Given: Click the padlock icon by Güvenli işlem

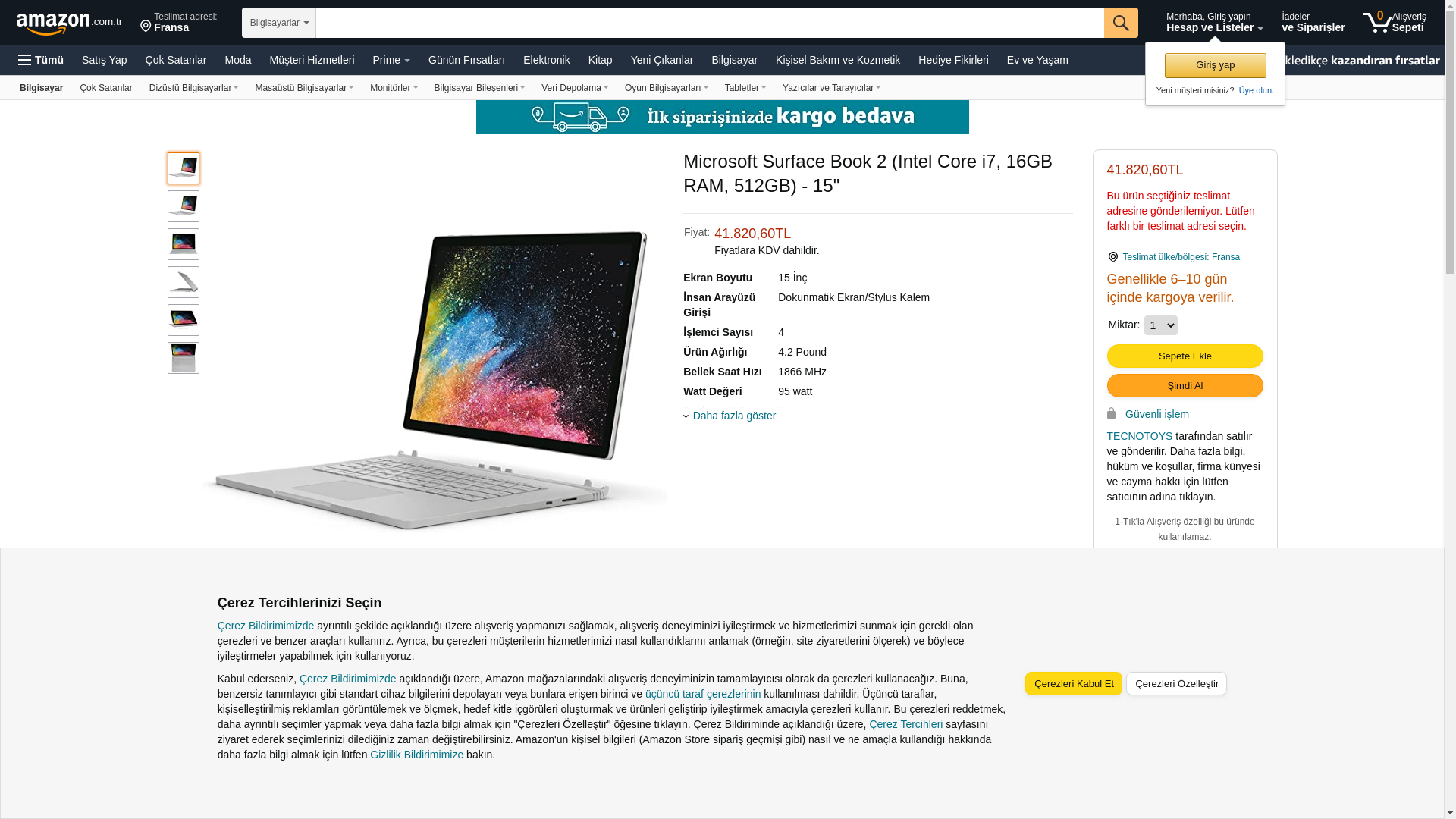Looking at the screenshot, I should point(1112,413).
